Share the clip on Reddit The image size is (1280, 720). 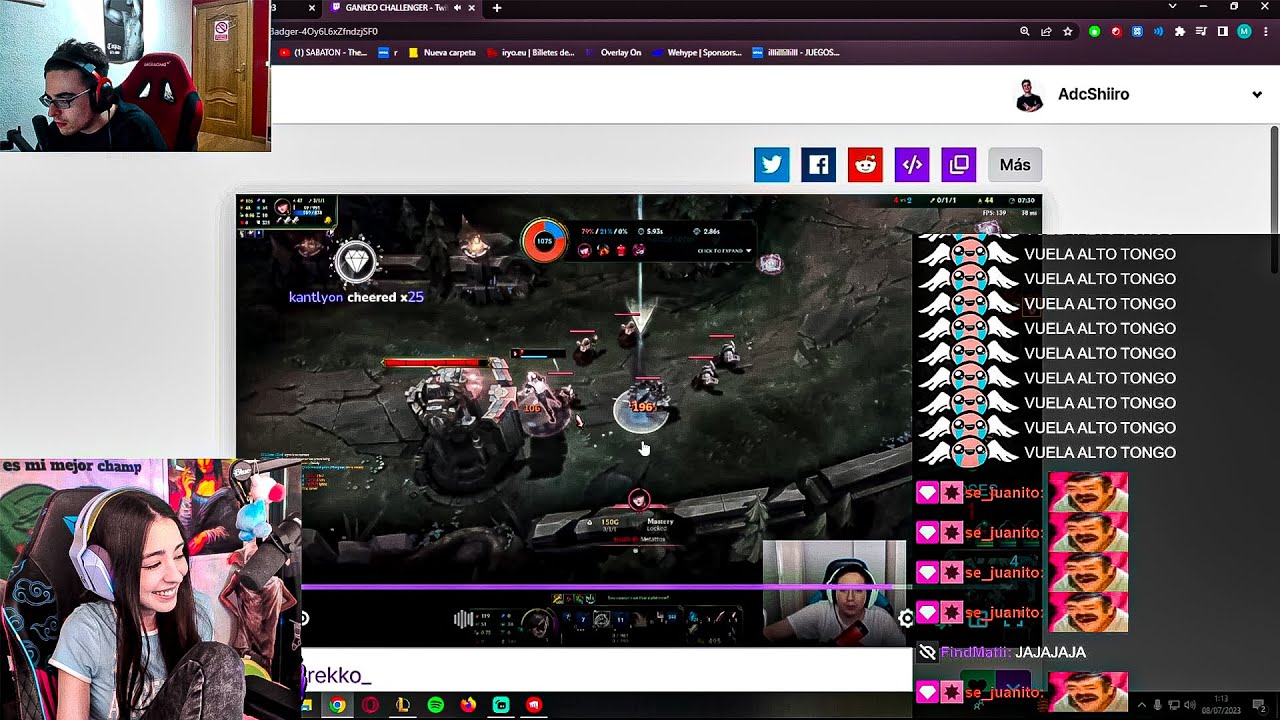865,165
